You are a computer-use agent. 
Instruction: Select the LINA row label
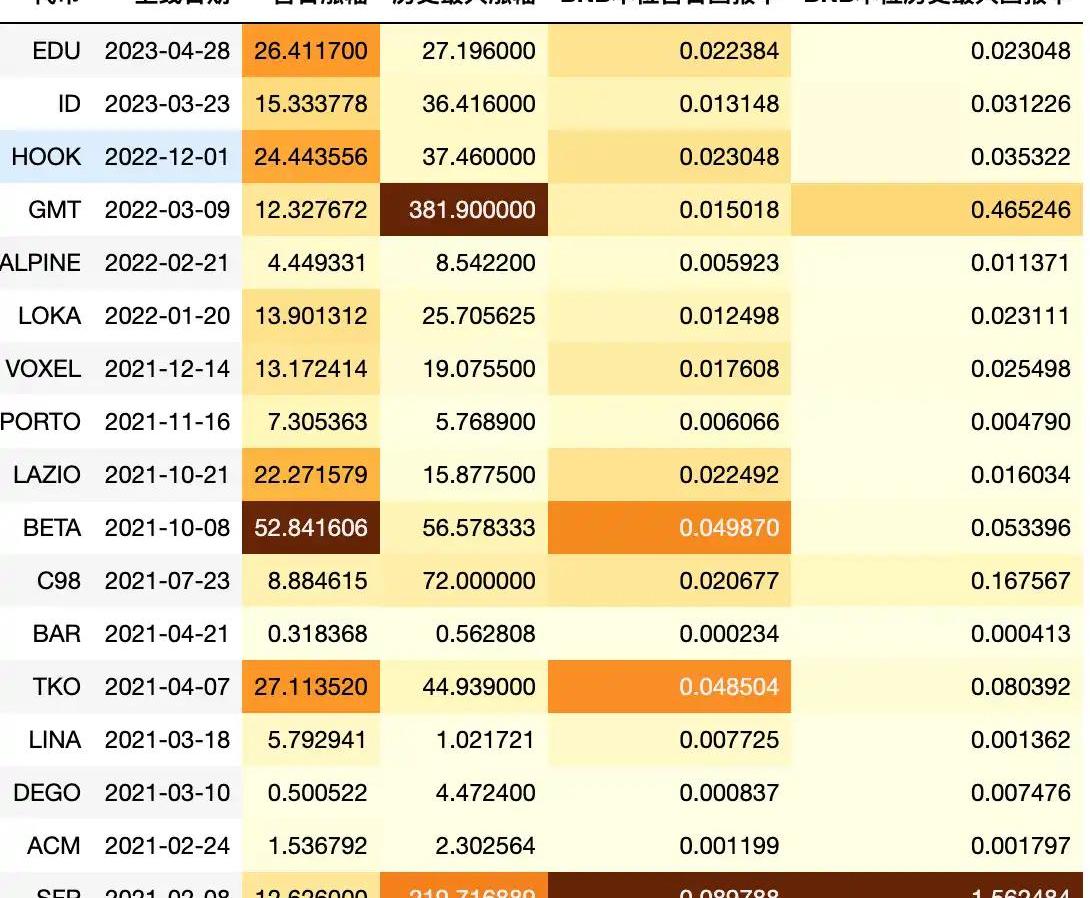[54, 740]
